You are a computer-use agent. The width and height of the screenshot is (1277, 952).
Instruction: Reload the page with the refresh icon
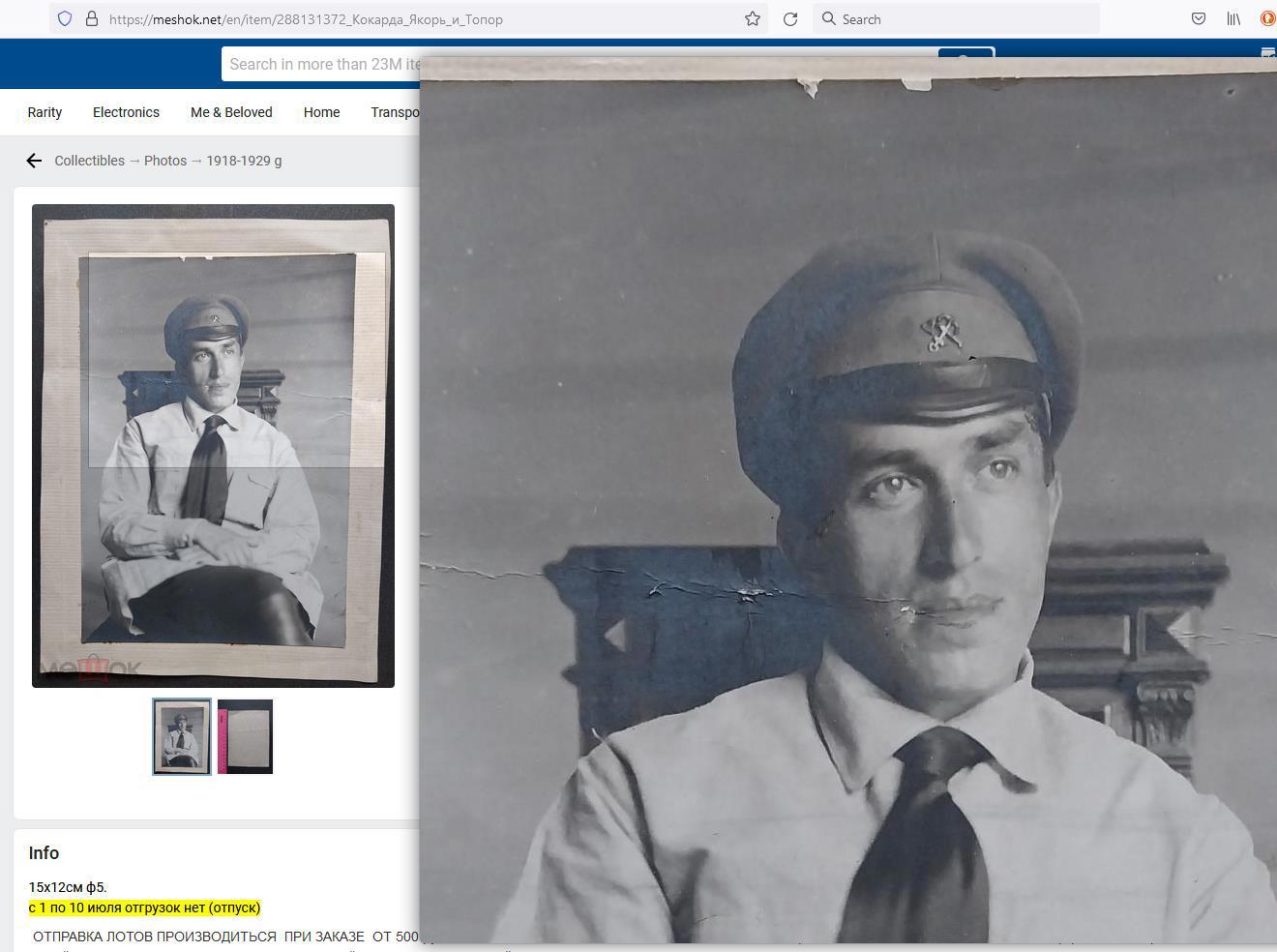pos(790,18)
